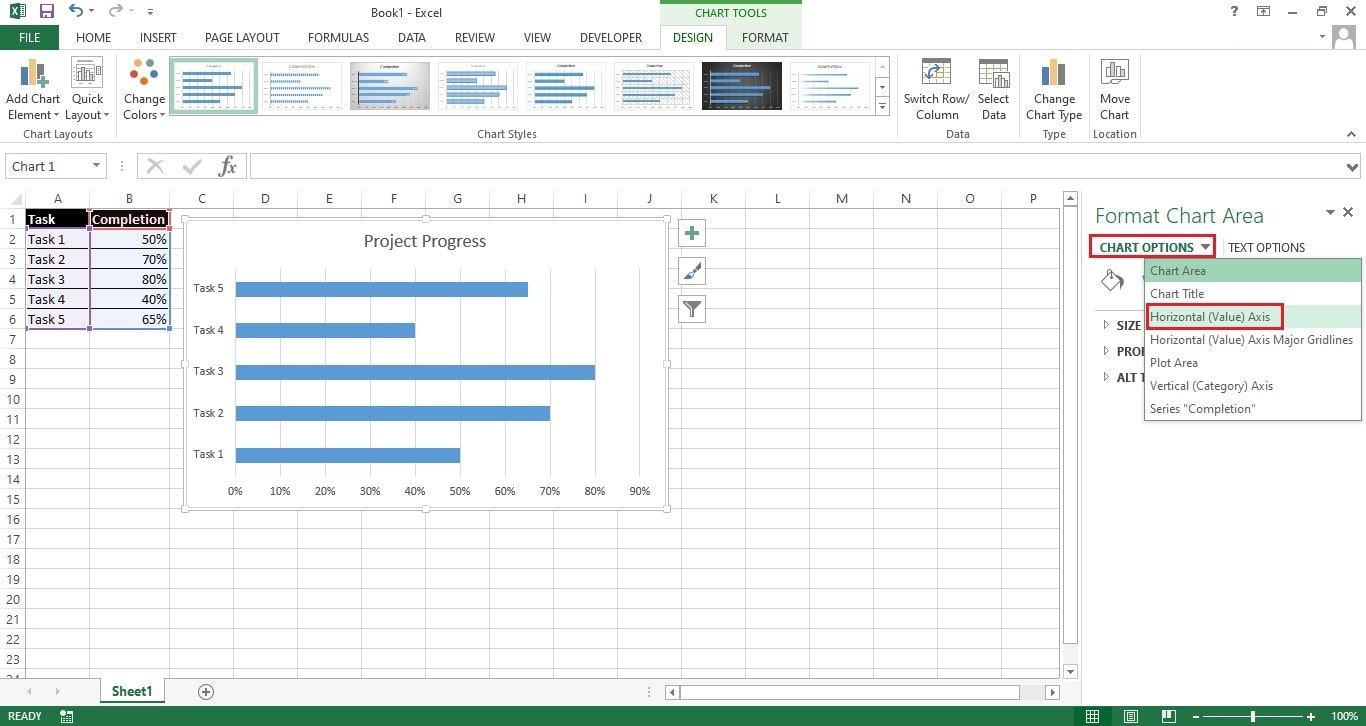The image size is (1366, 726).
Task: Open the FILE menu
Action: (x=29, y=37)
